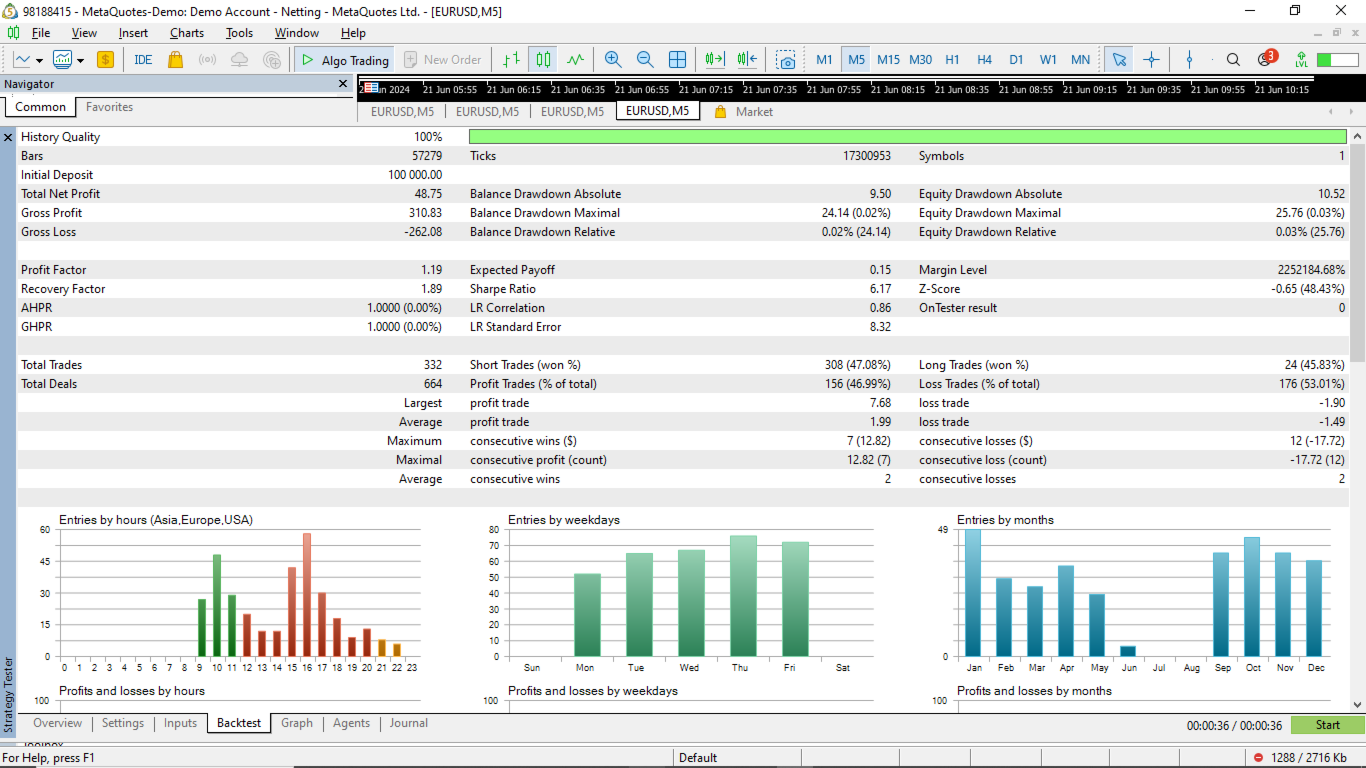Click the Market shopping bag toolbar icon

coord(175,60)
